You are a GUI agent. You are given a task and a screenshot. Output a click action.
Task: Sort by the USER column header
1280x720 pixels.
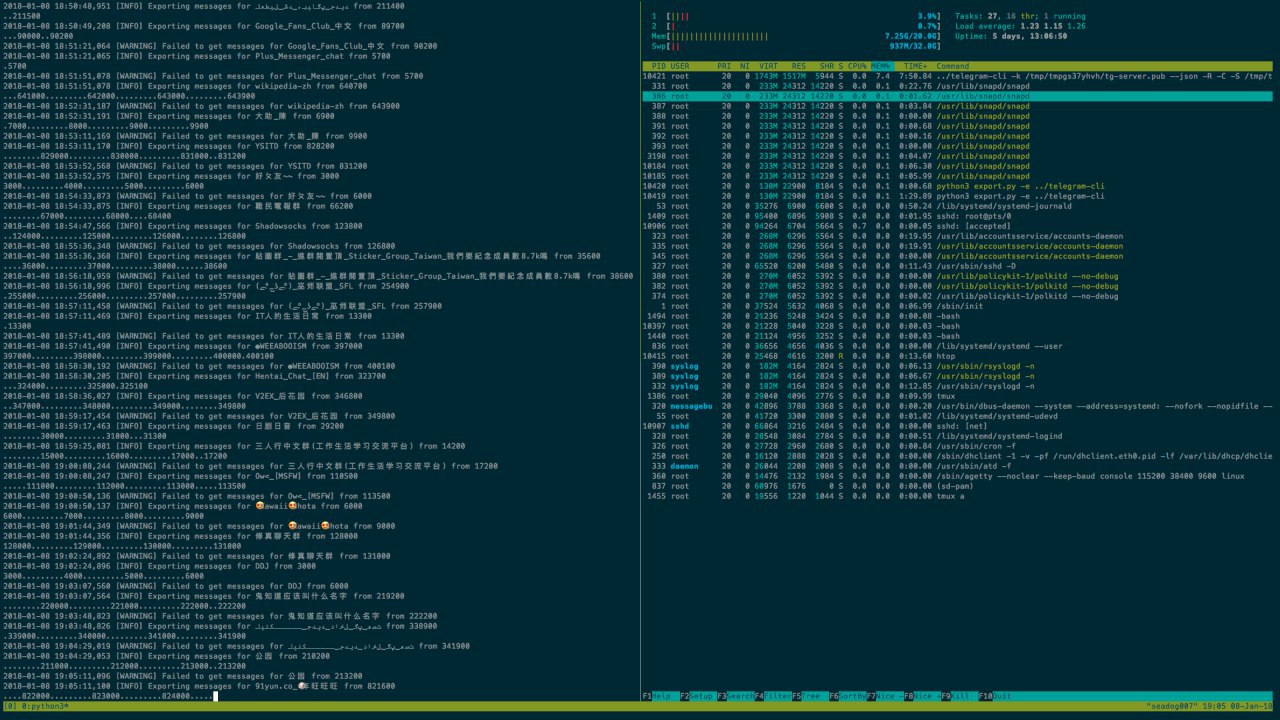[x=680, y=66]
